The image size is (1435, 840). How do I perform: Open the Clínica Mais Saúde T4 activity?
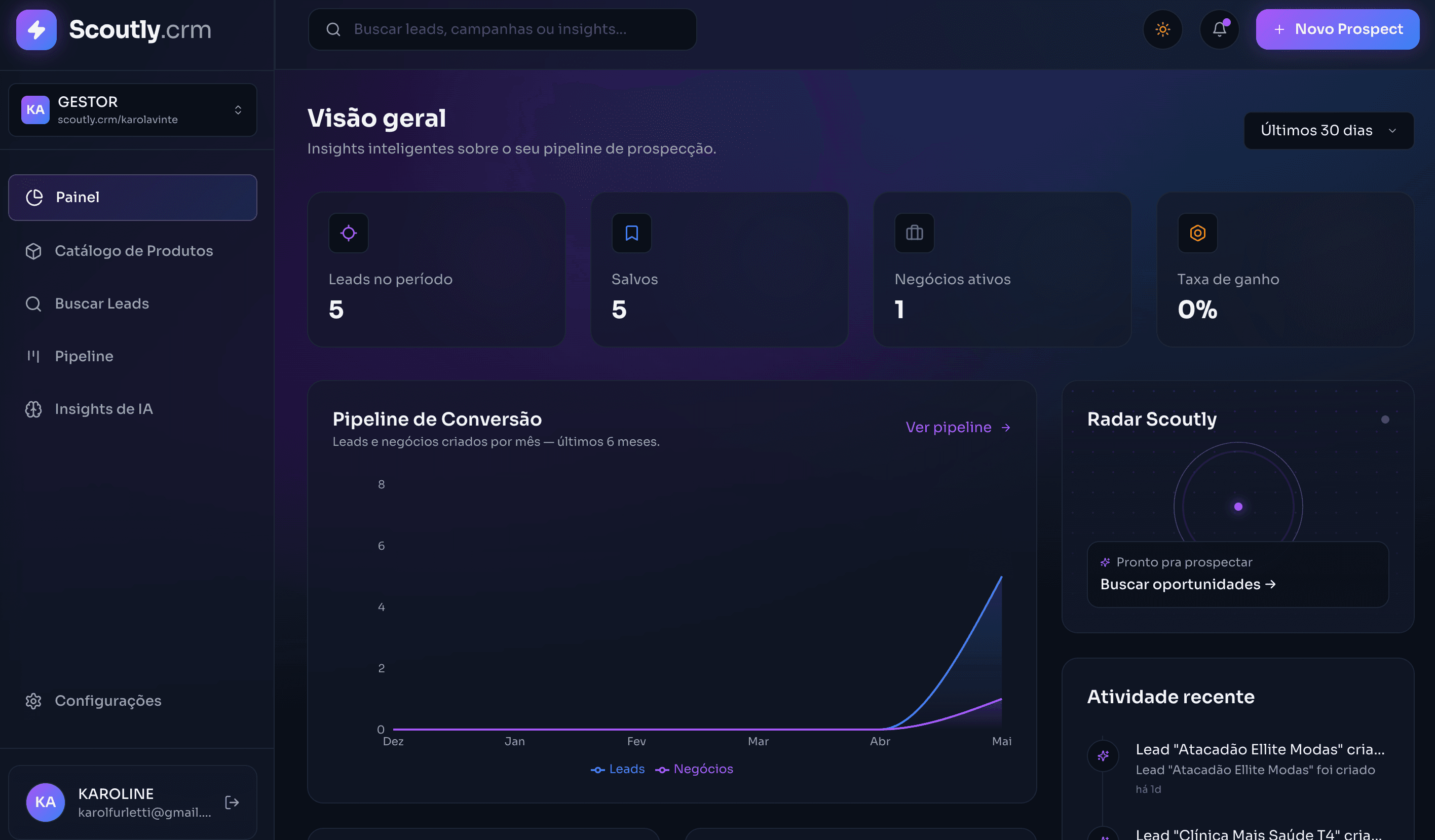(x=1259, y=834)
